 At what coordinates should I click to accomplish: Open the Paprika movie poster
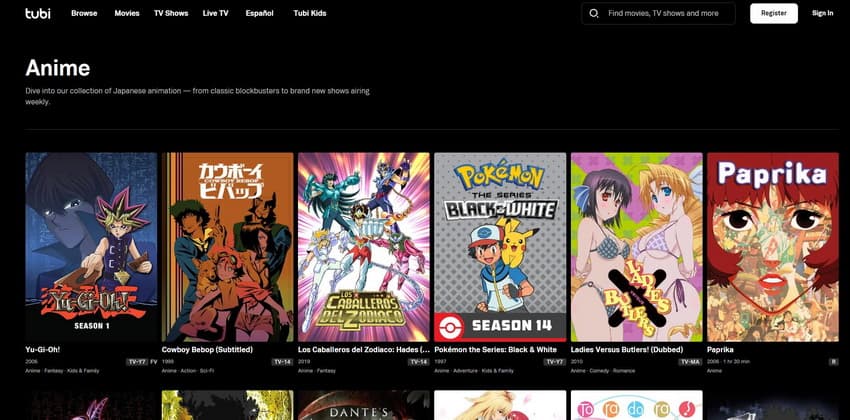772,247
